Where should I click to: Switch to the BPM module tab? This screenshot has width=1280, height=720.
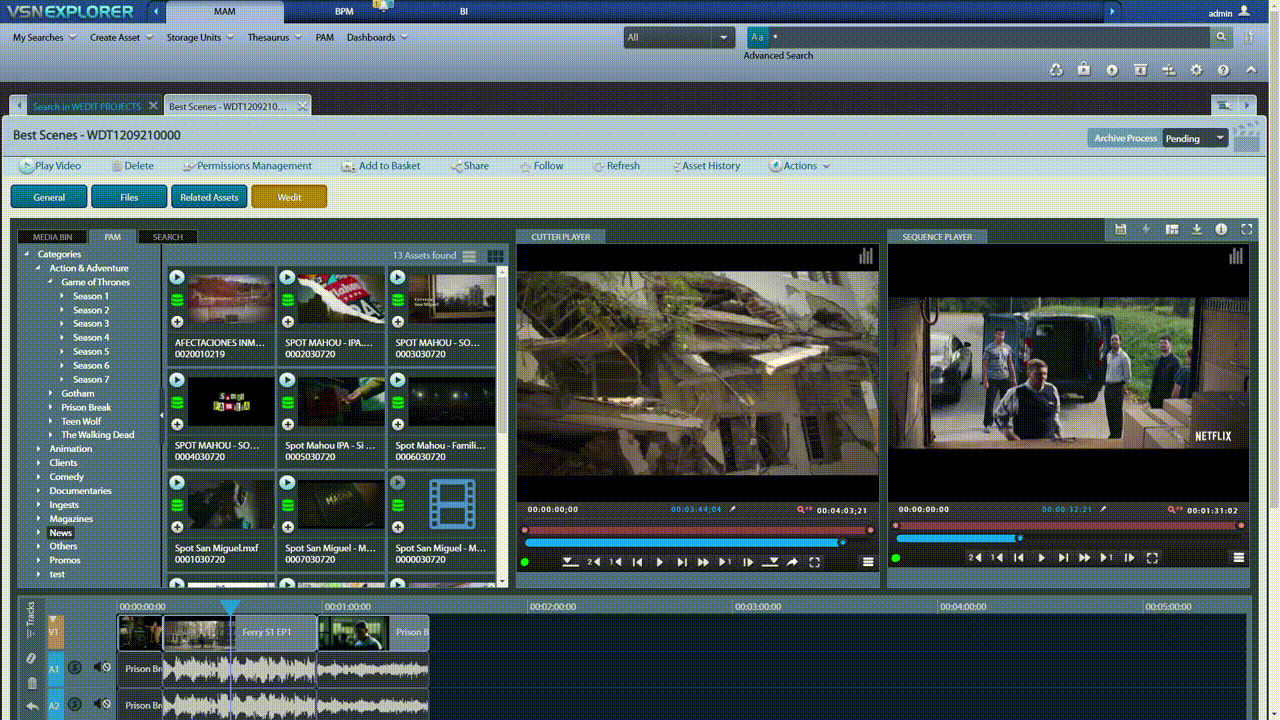[344, 11]
